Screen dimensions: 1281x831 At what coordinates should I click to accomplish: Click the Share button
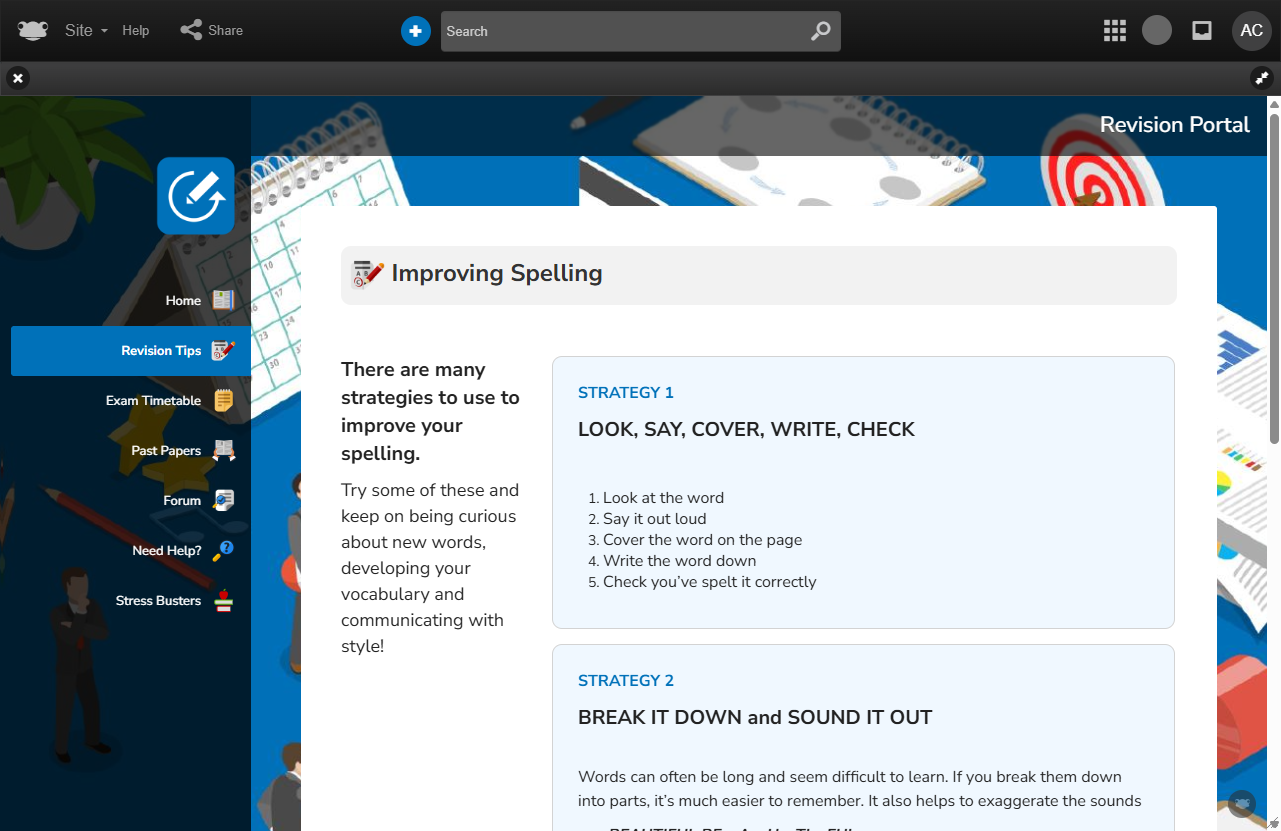[x=212, y=30]
